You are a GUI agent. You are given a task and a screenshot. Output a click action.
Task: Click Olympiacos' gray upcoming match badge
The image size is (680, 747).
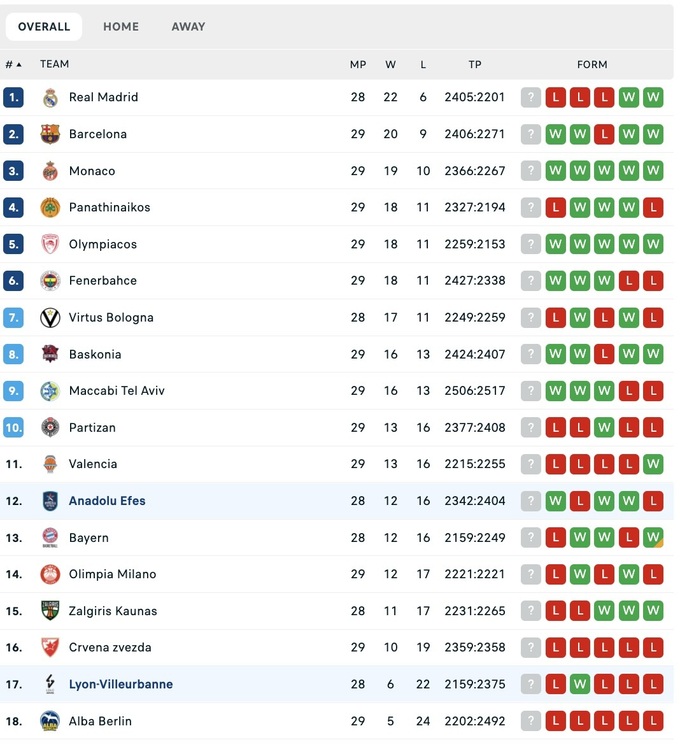point(531,244)
